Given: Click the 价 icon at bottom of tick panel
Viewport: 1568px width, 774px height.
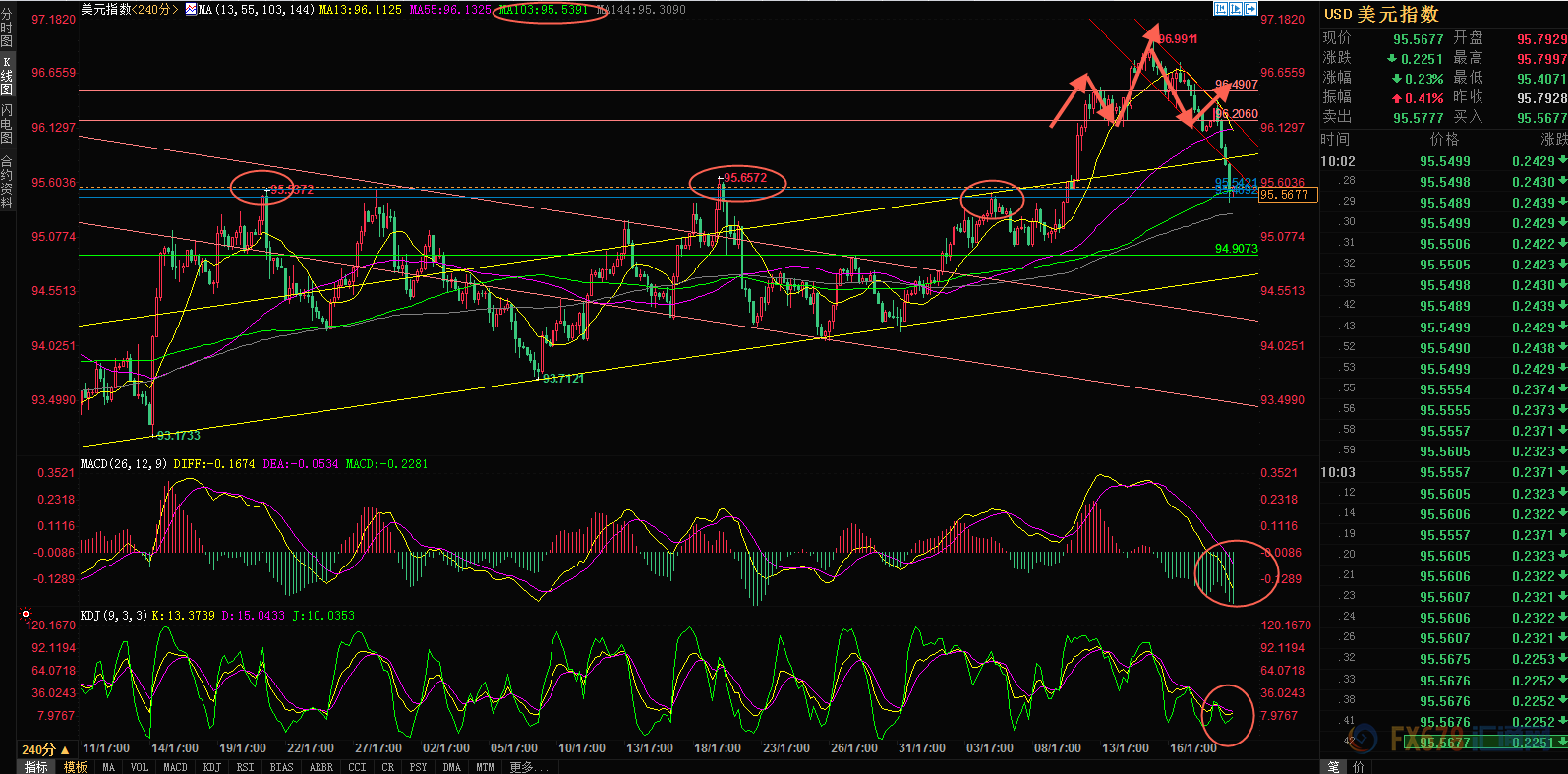Looking at the screenshot, I should (x=1358, y=766).
